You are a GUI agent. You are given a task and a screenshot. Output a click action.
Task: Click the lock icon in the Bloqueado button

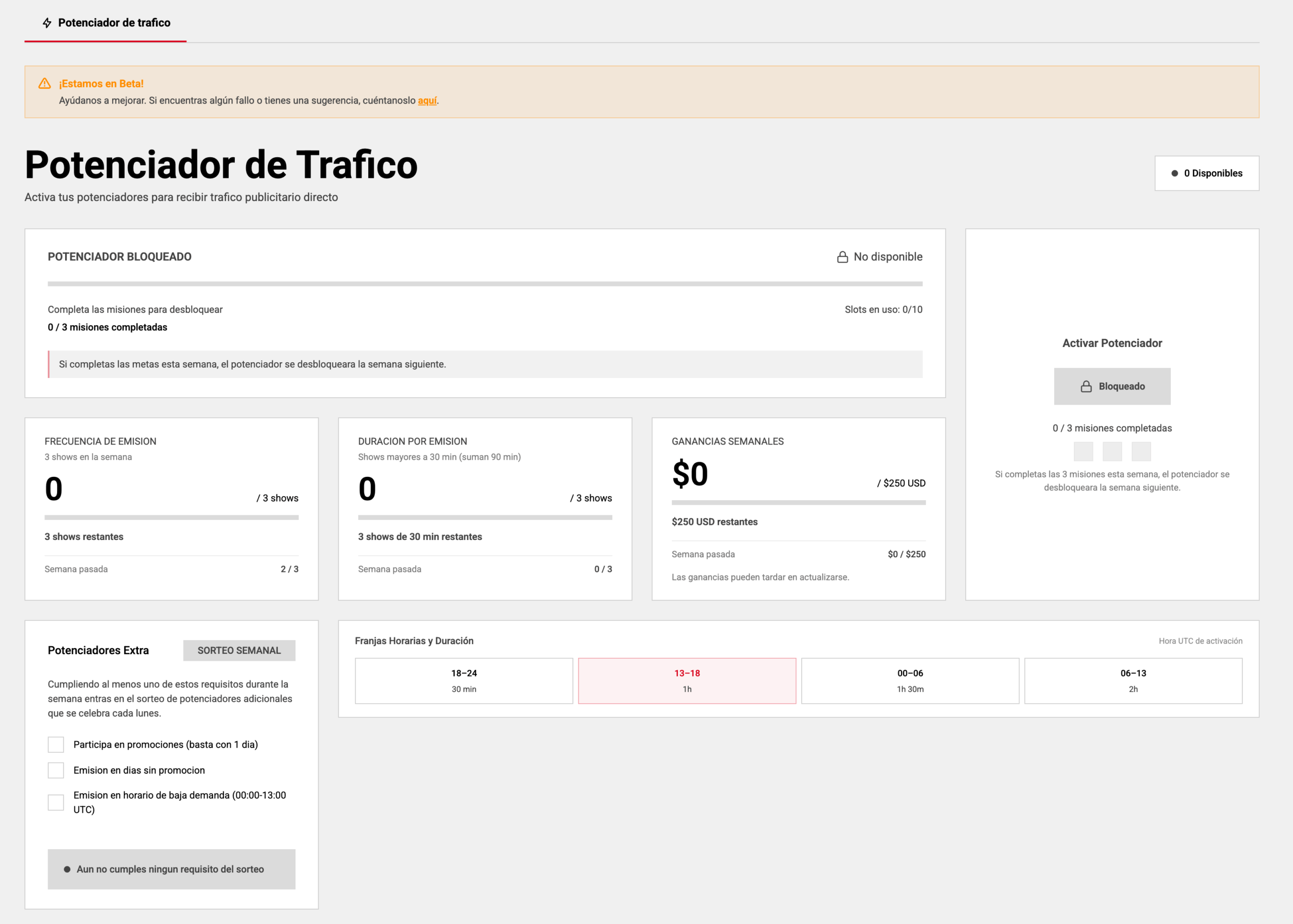pos(1086,386)
